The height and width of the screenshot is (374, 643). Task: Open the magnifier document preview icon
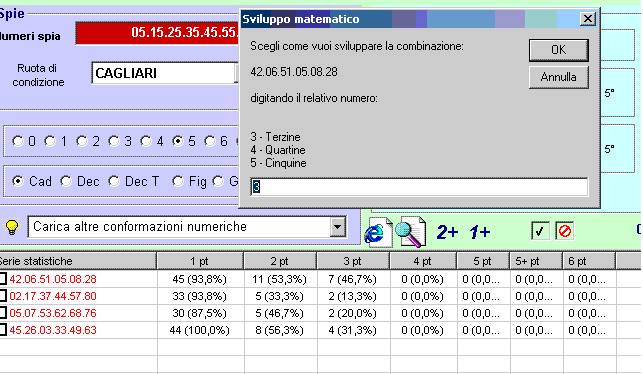[x=410, y=232]
